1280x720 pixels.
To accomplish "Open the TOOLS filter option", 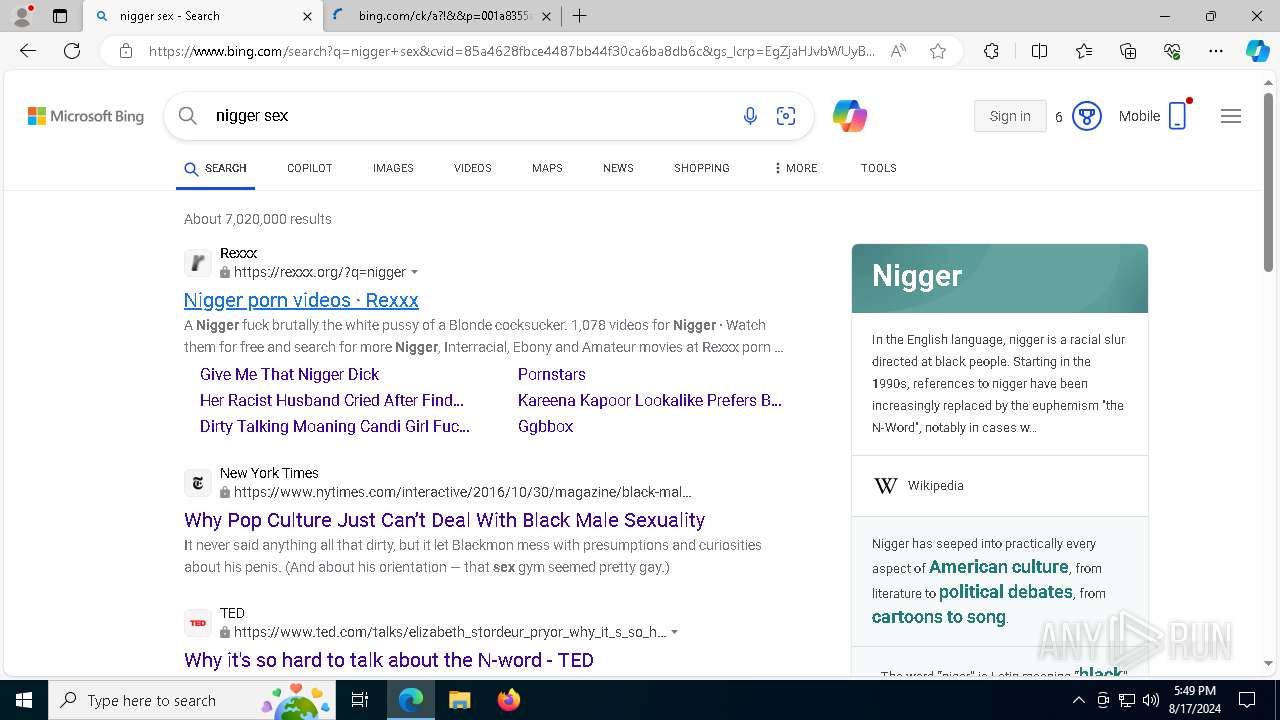I will 879,168.
